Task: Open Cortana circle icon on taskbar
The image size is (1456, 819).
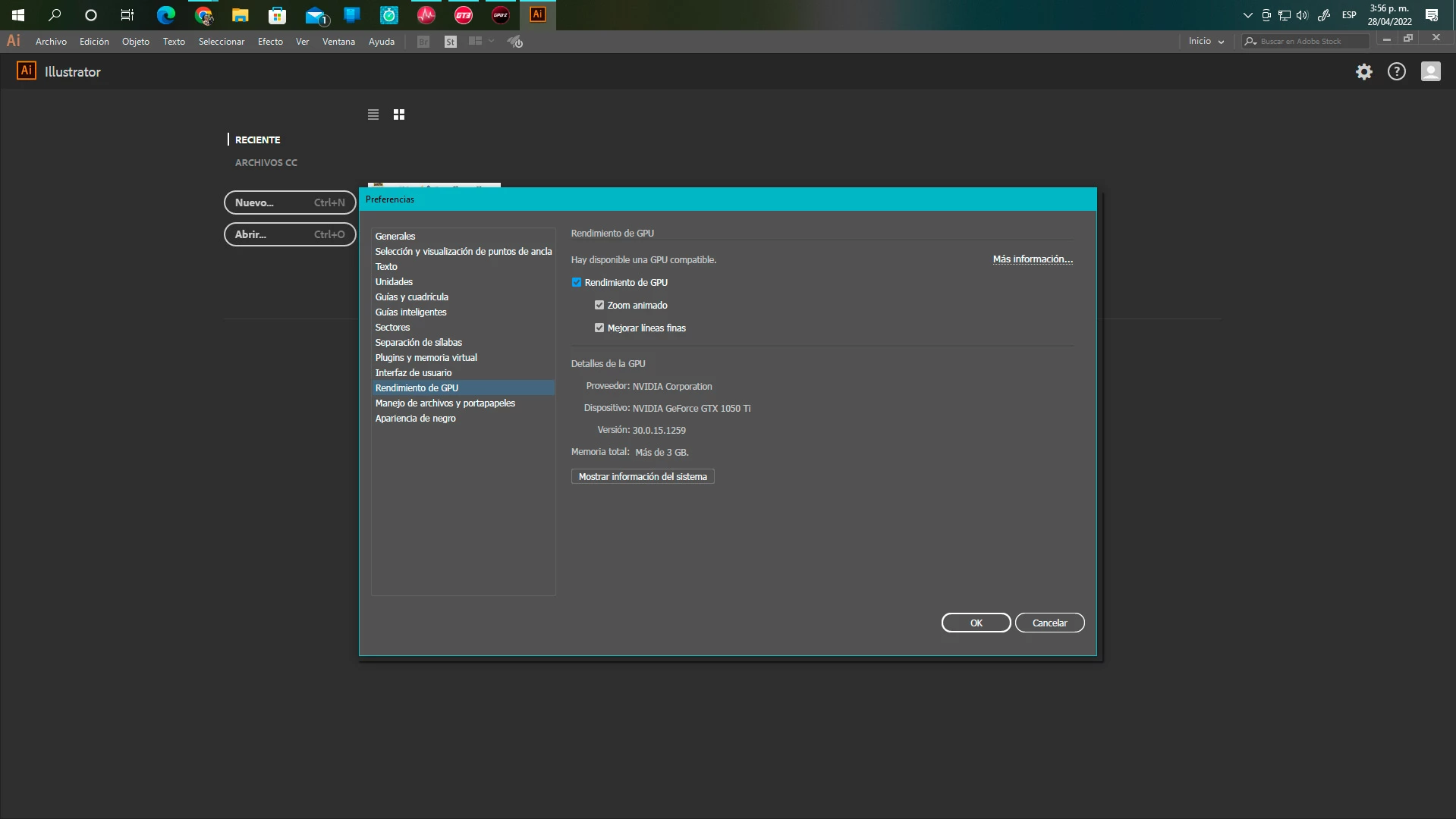Action: coord(91,14)
